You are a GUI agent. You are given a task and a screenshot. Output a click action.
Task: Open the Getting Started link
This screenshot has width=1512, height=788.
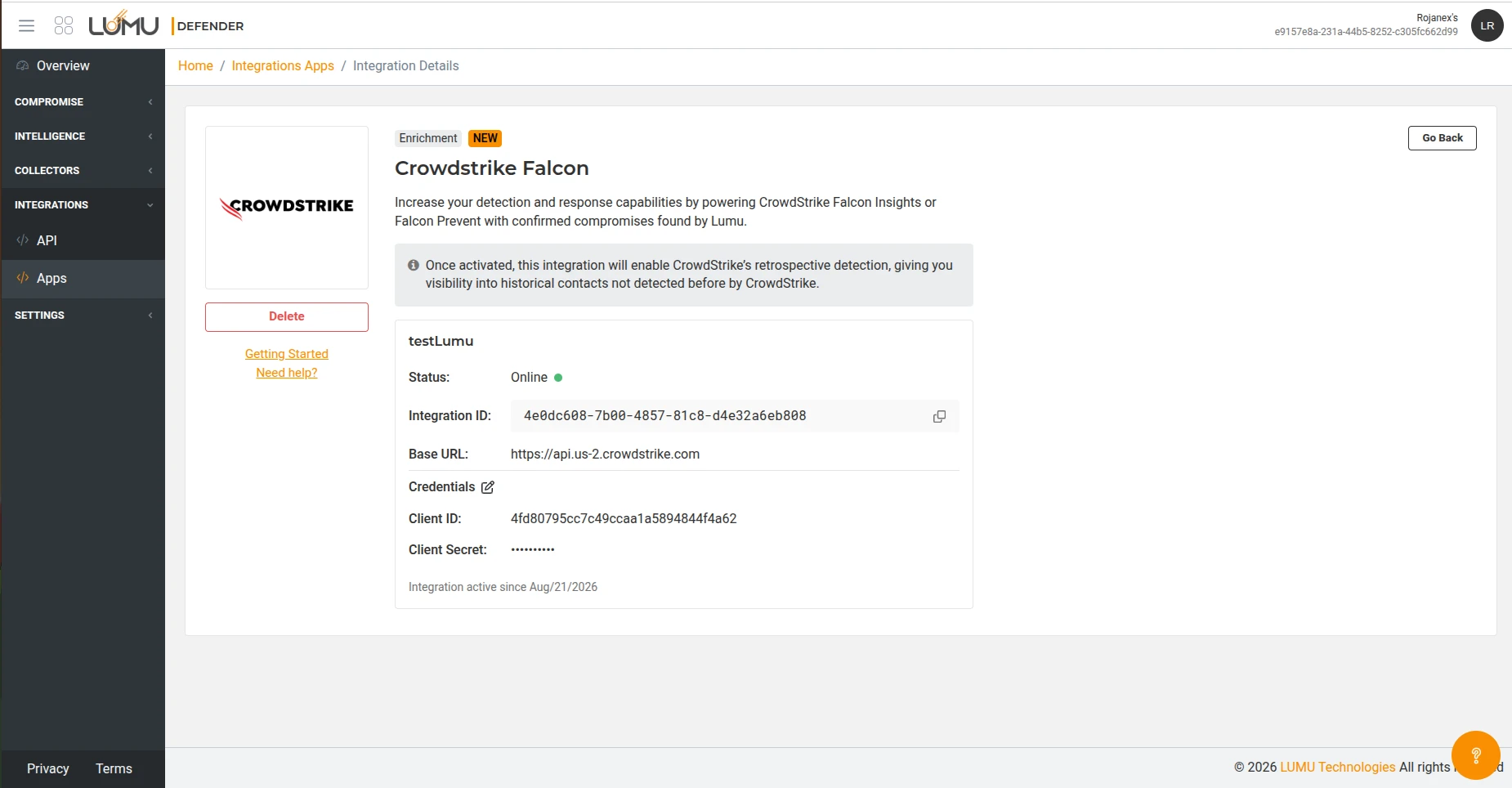(x=287, y=354)
